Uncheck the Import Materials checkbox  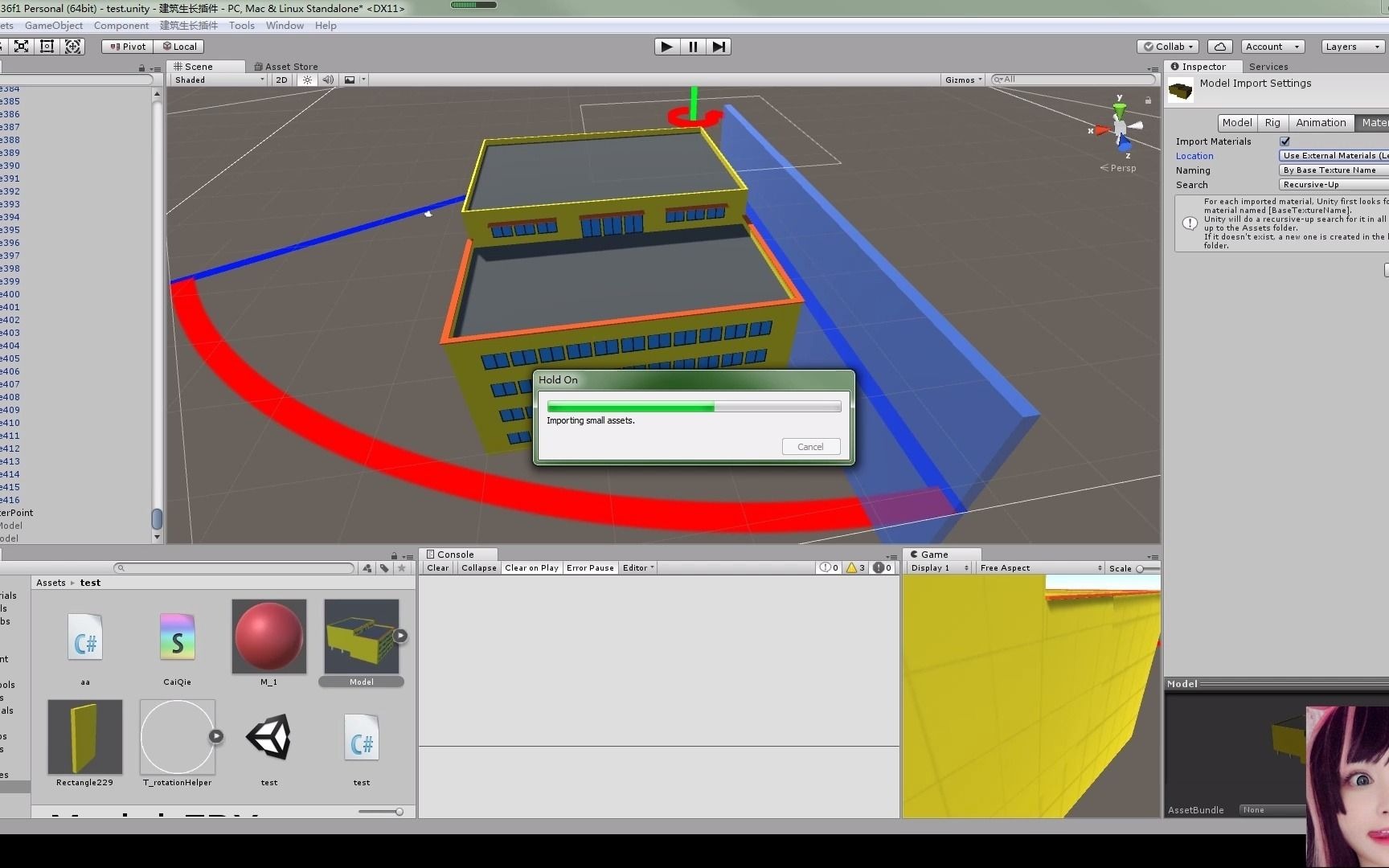point(1285,141)
